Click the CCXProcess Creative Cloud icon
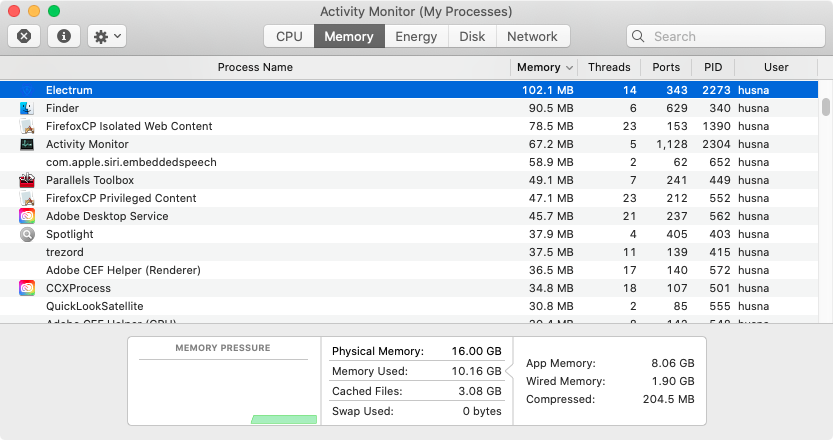This screenshot has width=833, height=440. coord(27,288)
